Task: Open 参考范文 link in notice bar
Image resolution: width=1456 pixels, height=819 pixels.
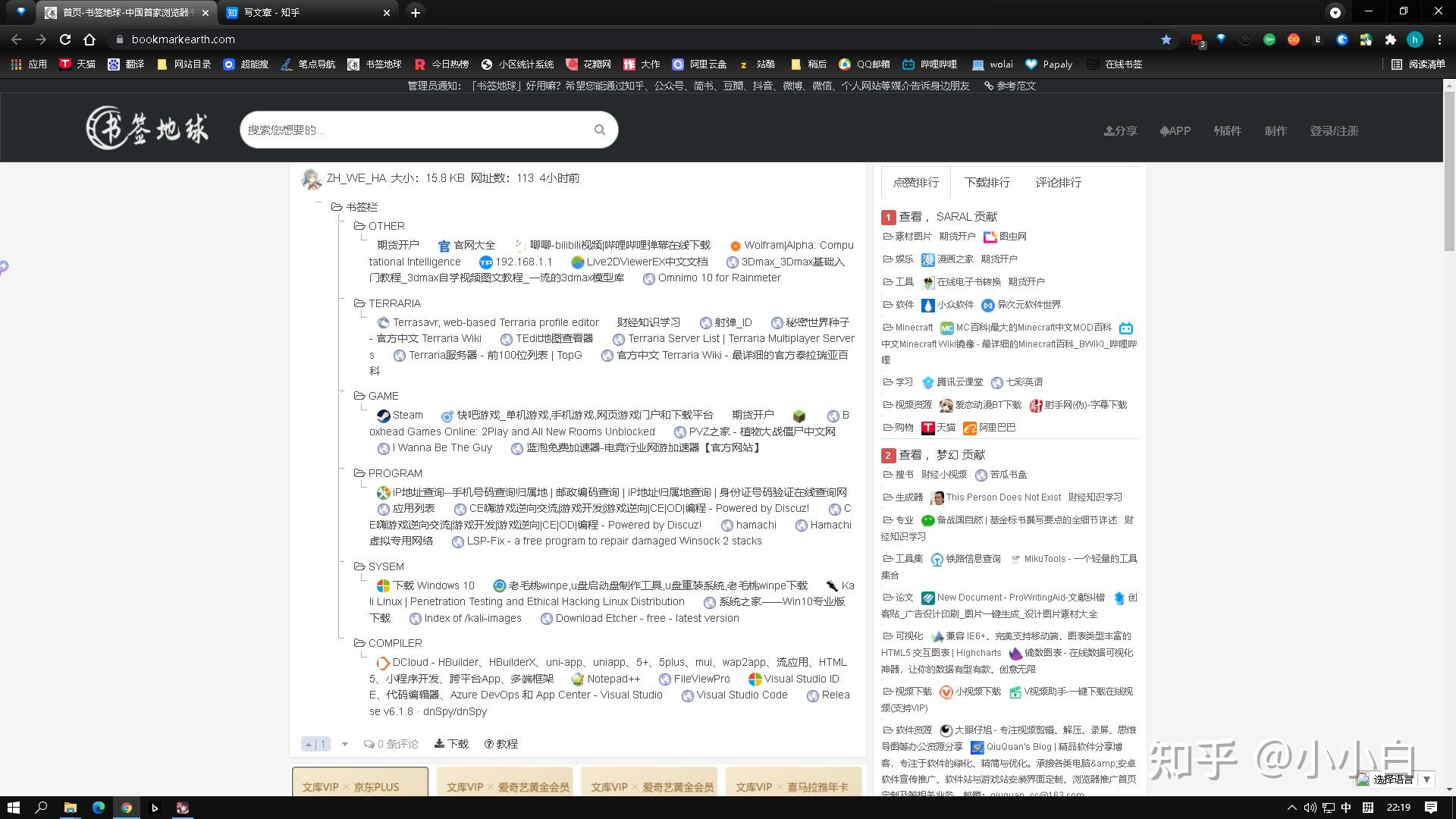Action: pos(1010,86)
